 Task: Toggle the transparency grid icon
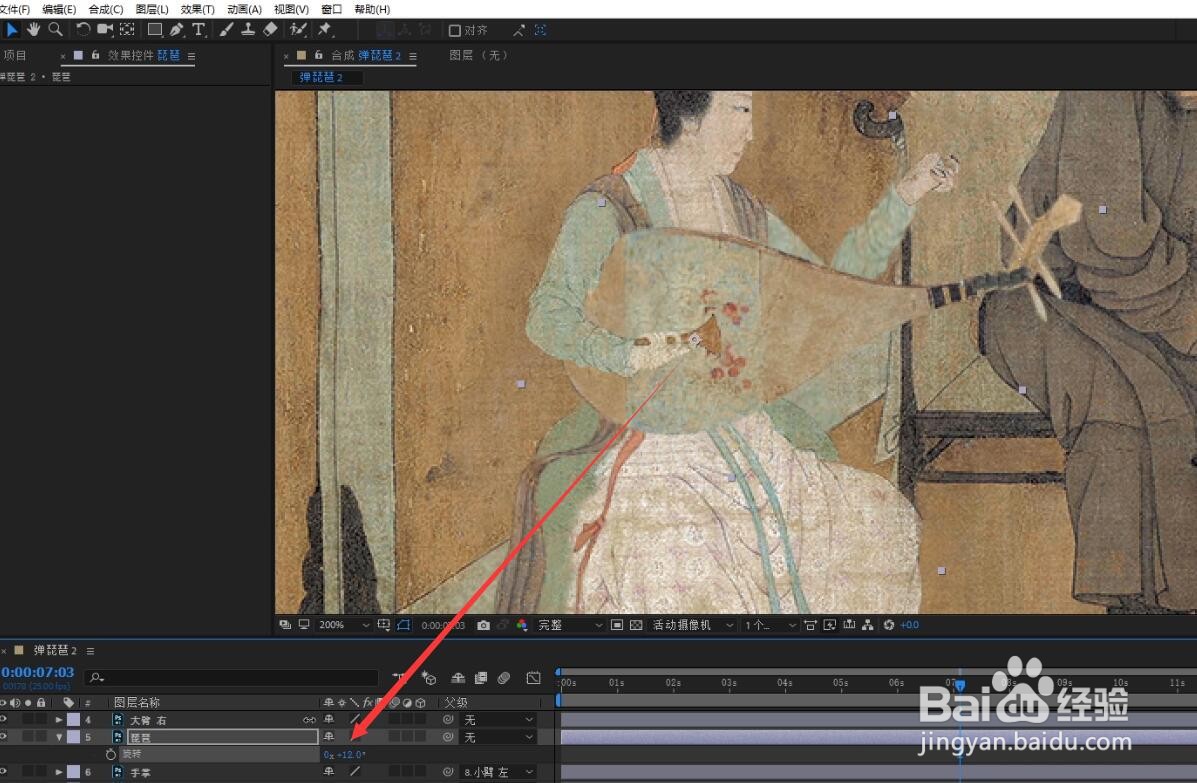636,625
